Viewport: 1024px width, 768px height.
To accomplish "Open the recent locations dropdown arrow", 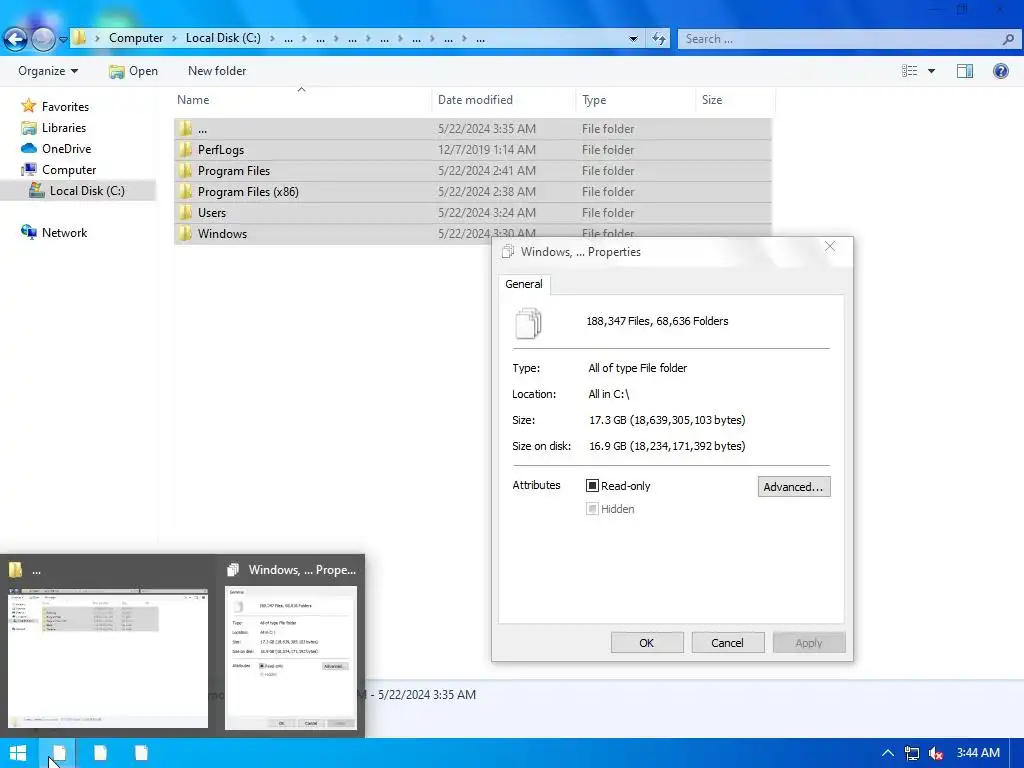I will click(63, 39).
